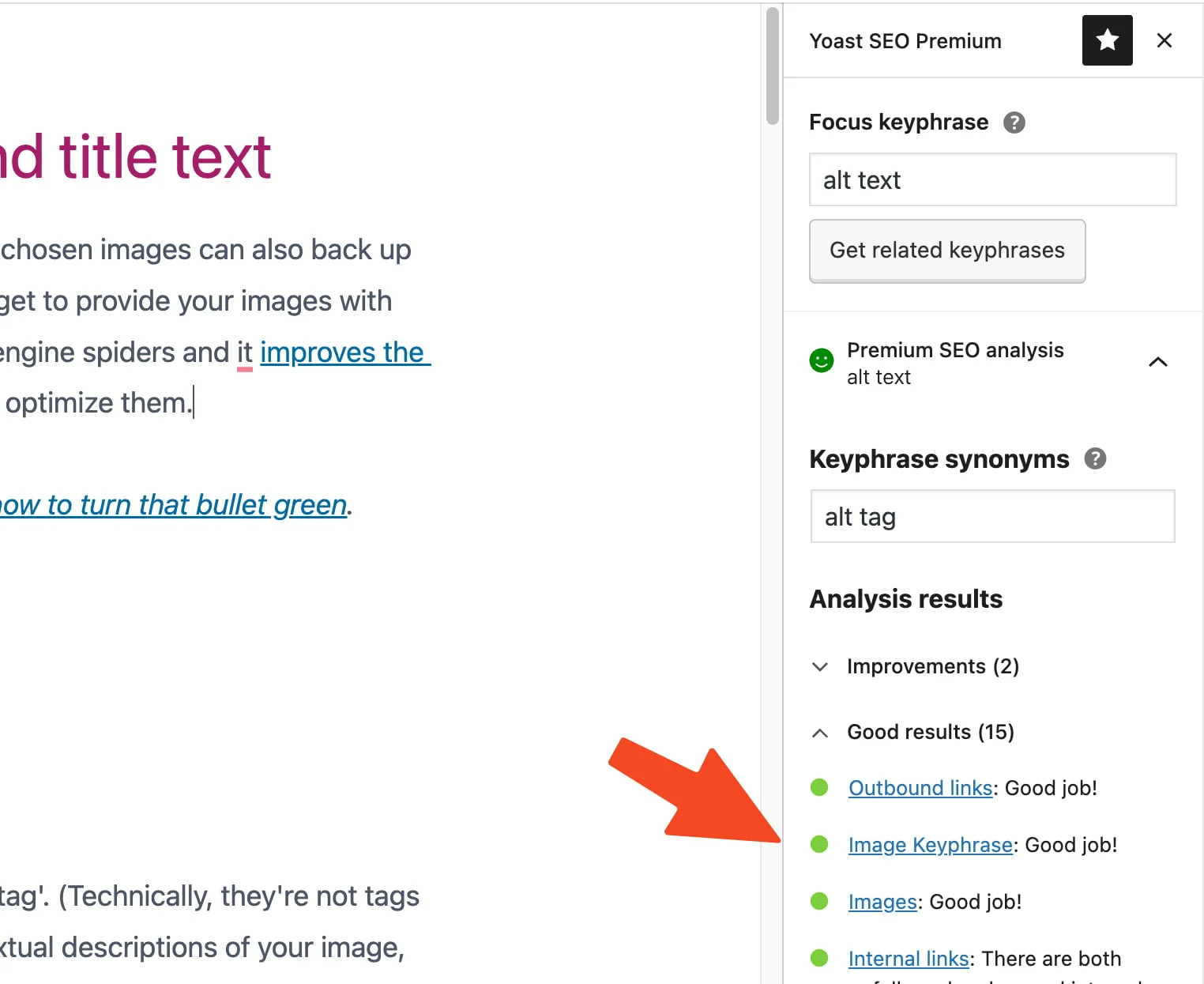
Task: Collapse the Good results (15) section
Action: pos(820,733)
